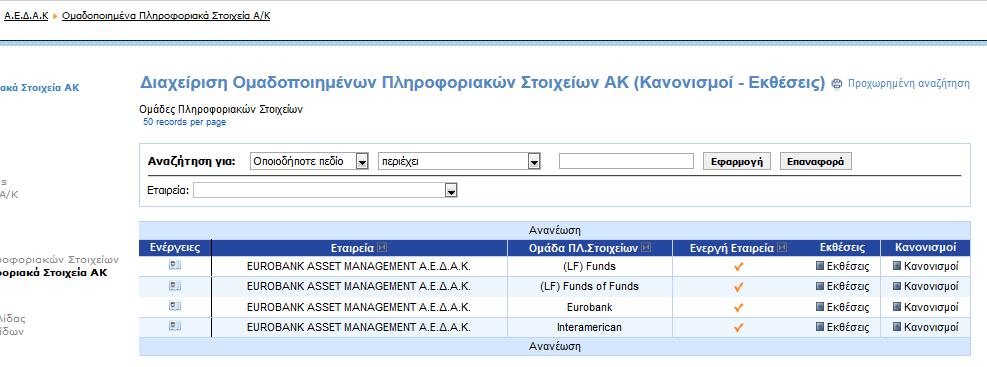
Task: Click Ομαδοποιημένα Πληροφοριακά Στοιχεία Α/Κ breadcrumb
Action: pos(166,16)
